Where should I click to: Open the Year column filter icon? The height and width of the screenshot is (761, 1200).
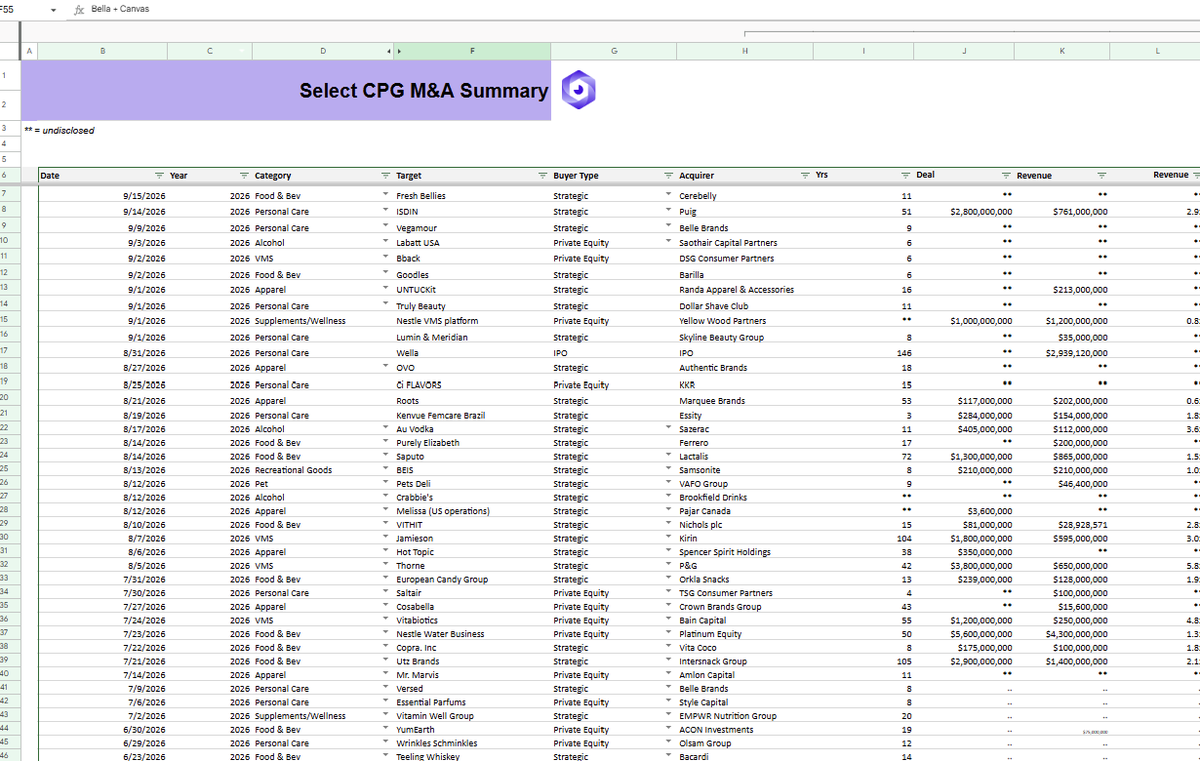[245, 176]
